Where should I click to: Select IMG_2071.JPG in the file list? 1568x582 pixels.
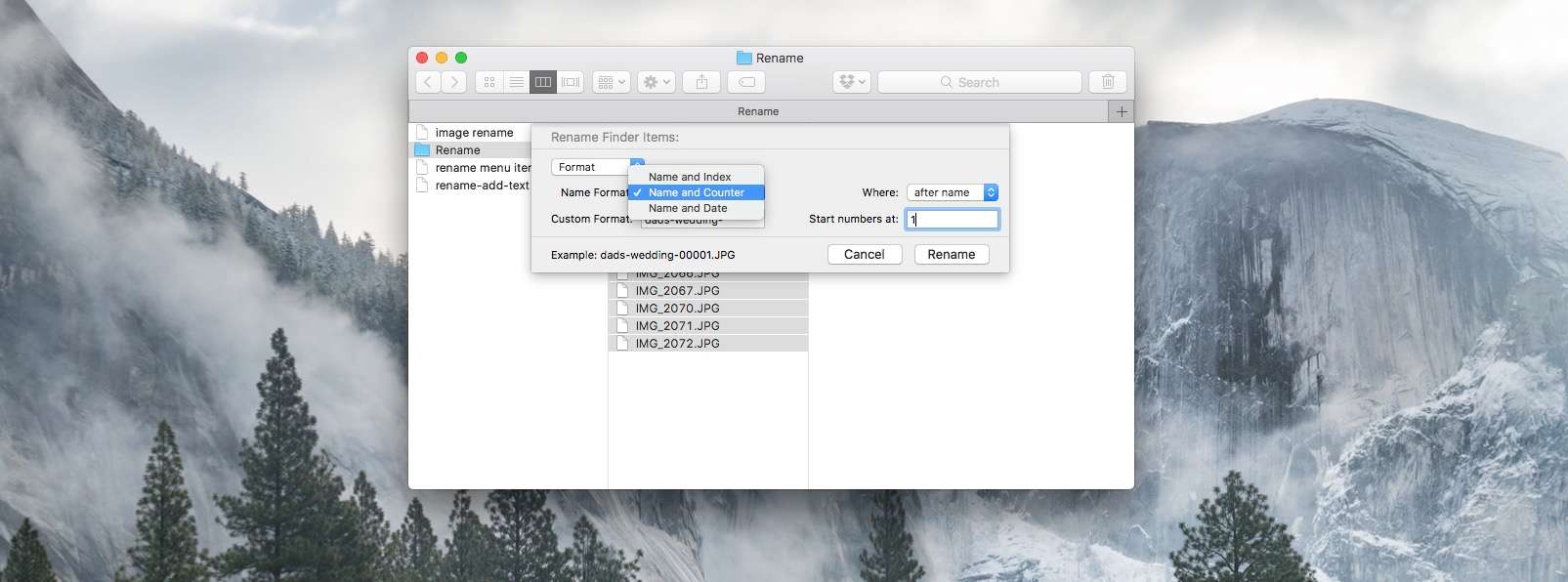pyautogui.click(x=677, y=326)
